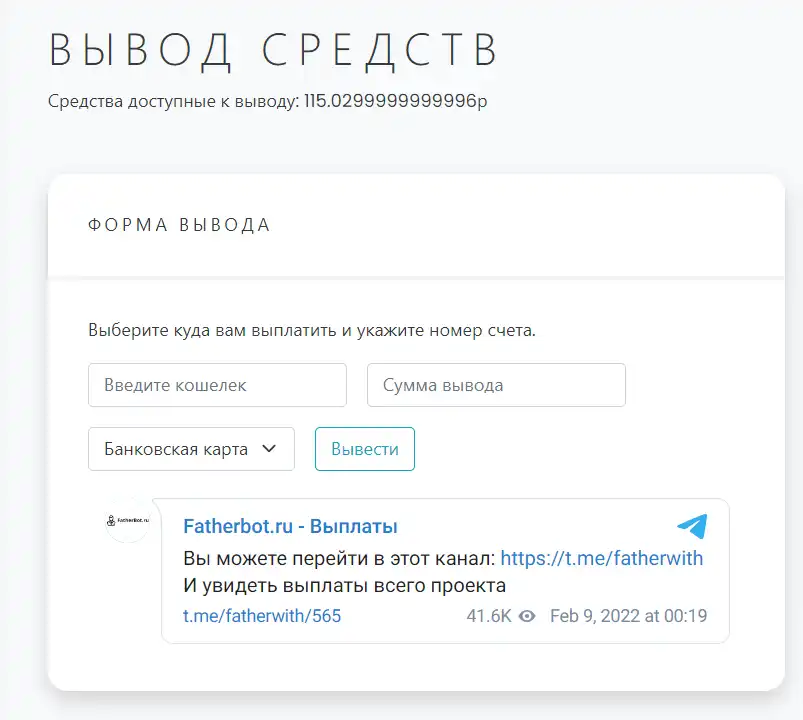The width and height of the screenshot is (803, 720).
Task: Click the Telegram paper plane icon
Action: [692, 526]
